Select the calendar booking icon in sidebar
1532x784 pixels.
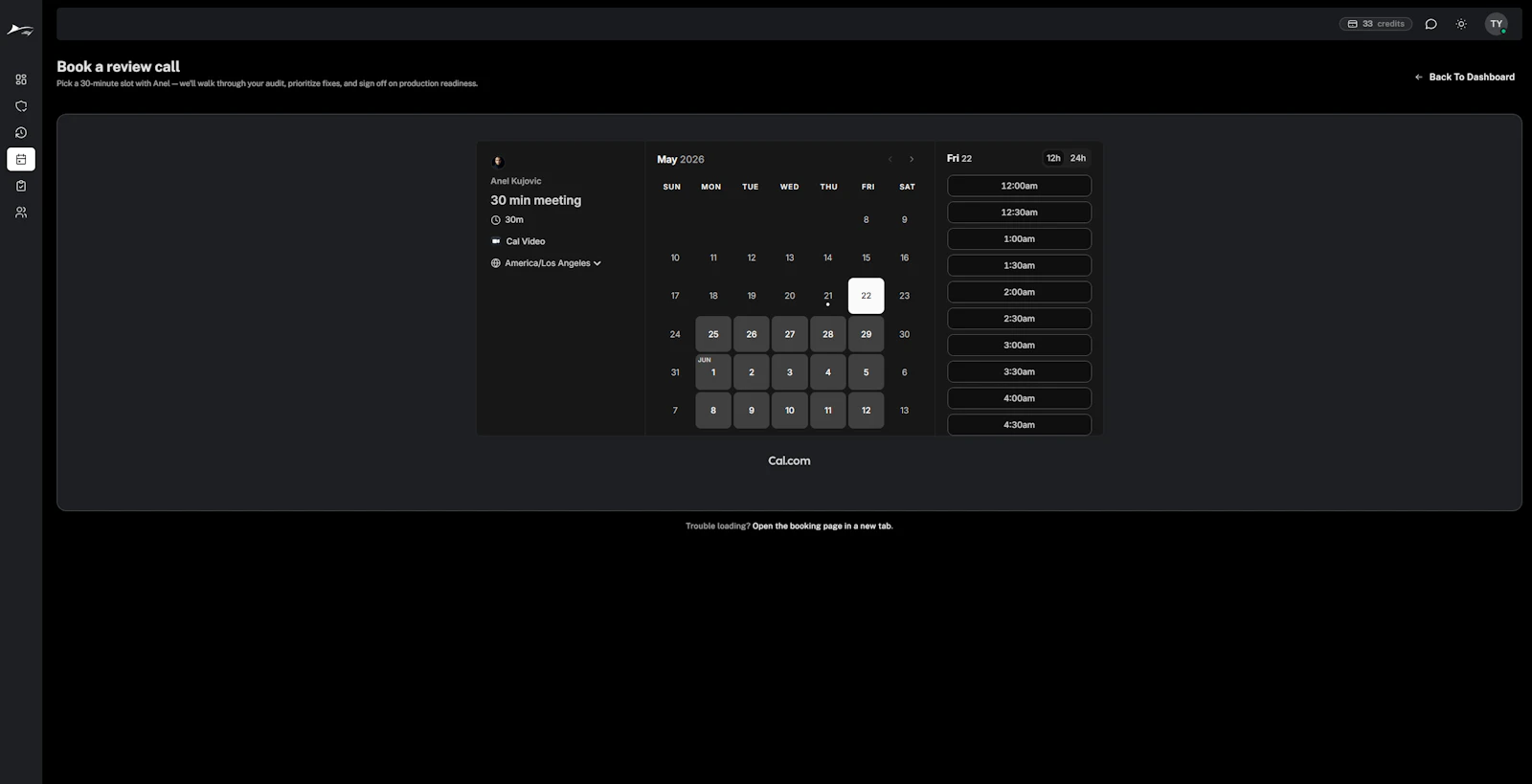(21, 159)
